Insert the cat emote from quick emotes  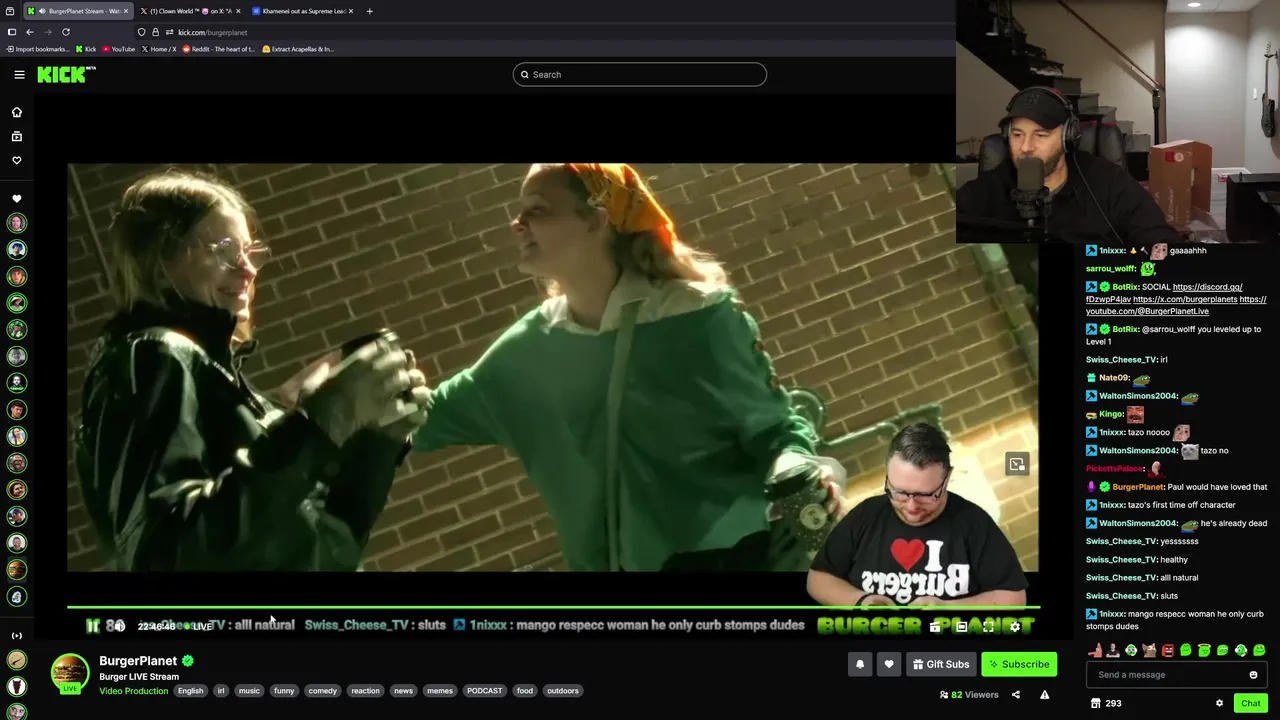coord(1149,651)
